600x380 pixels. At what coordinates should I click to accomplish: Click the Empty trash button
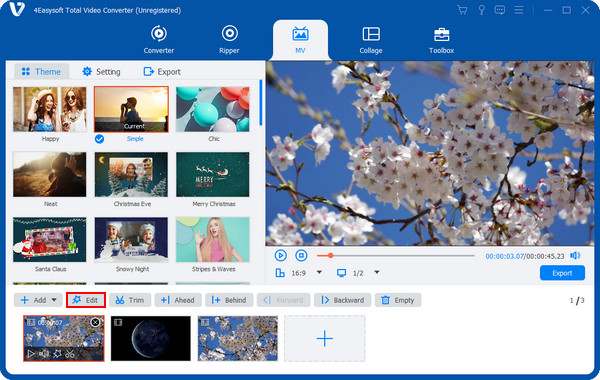click(398, 300)
